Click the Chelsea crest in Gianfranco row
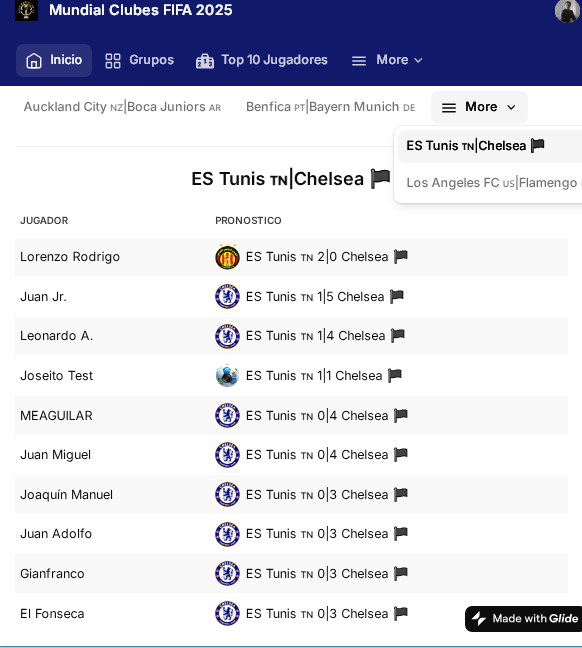The width and height of the screenshot is (582, 648). [x=227, y=574]
